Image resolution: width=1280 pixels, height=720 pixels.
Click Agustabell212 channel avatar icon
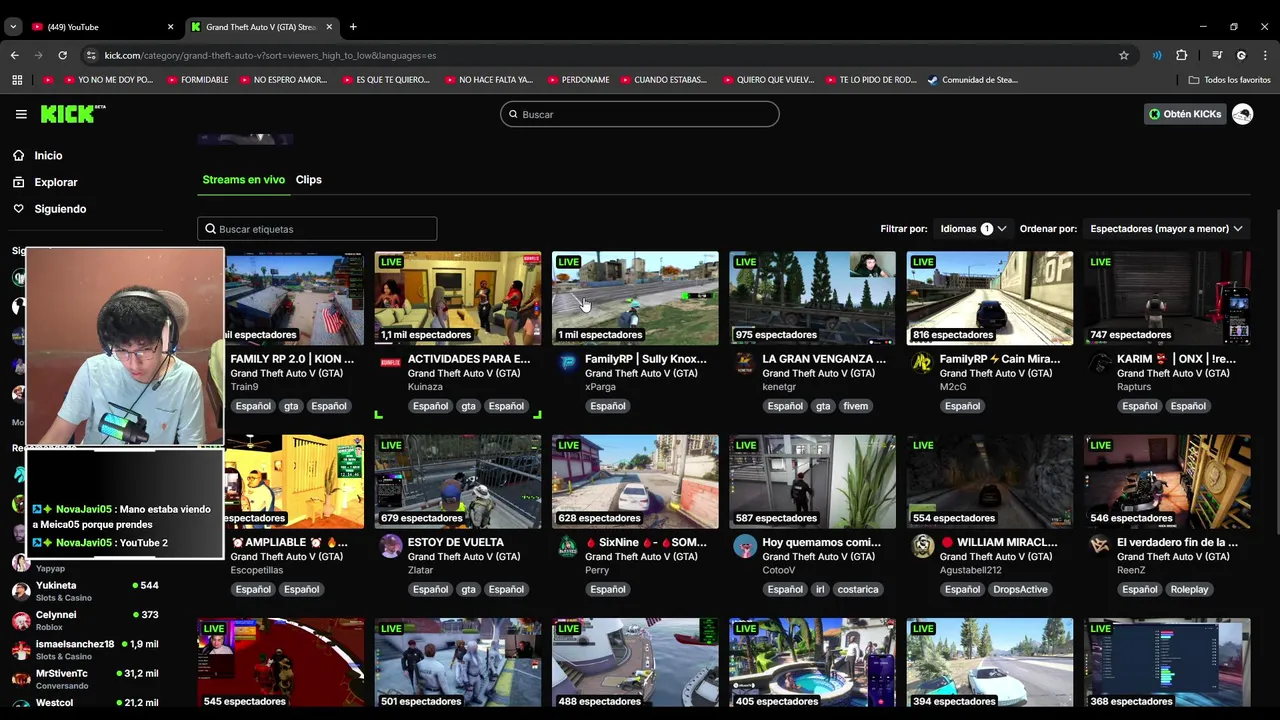922,546
